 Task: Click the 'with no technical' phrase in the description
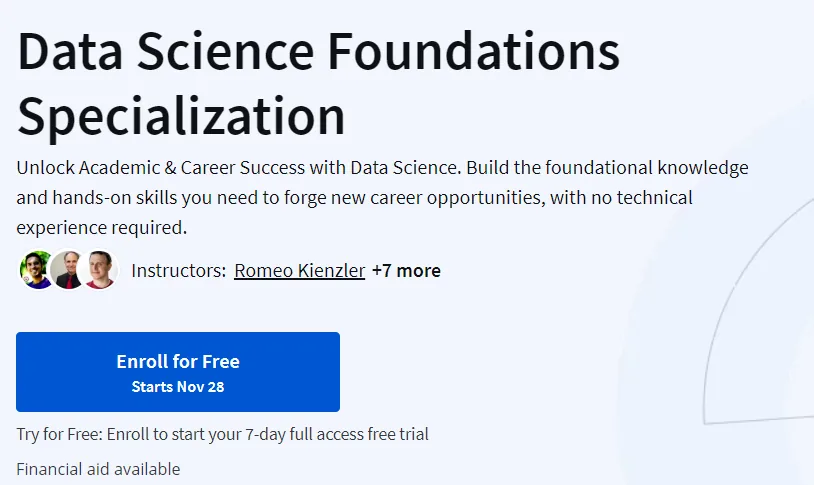tap(621, 198)
